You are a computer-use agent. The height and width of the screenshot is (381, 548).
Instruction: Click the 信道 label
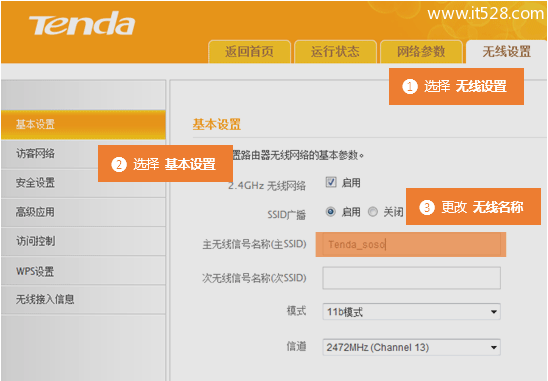[x=296, y=346]
